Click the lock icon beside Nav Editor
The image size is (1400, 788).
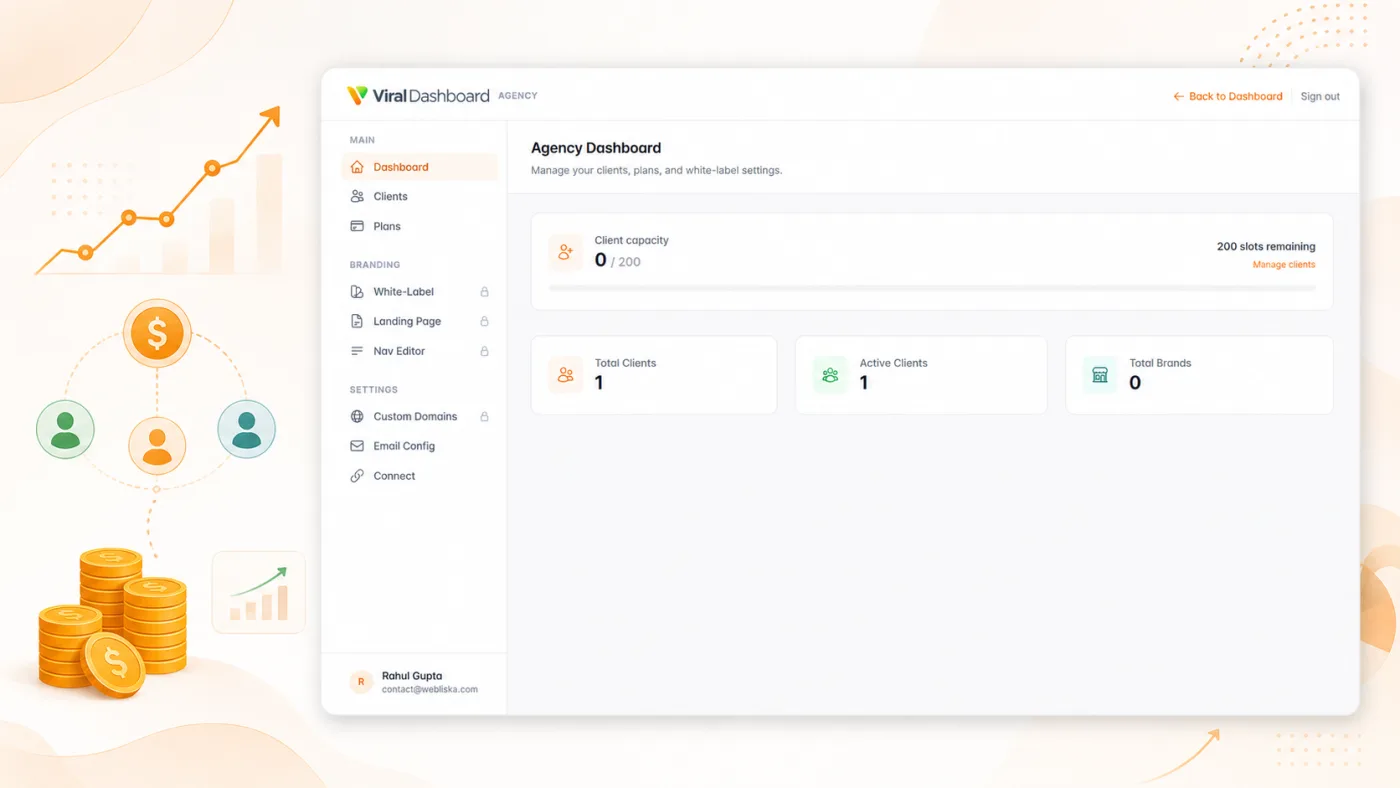click(x=485, y=351)
